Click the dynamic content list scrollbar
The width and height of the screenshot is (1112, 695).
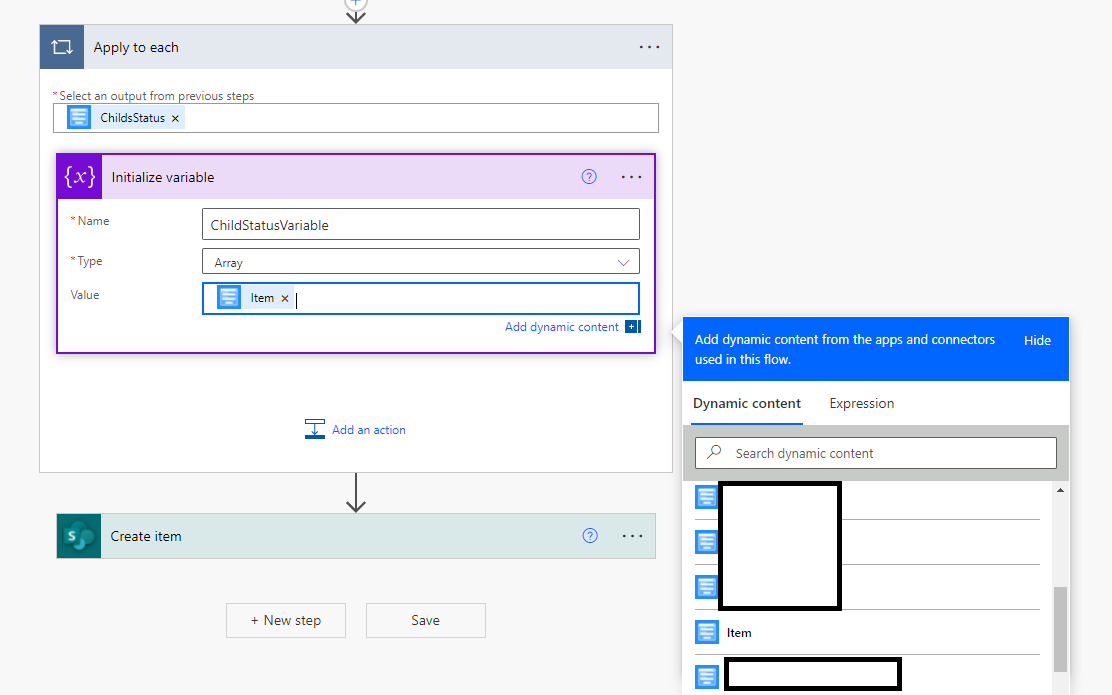pos(1060,628)
